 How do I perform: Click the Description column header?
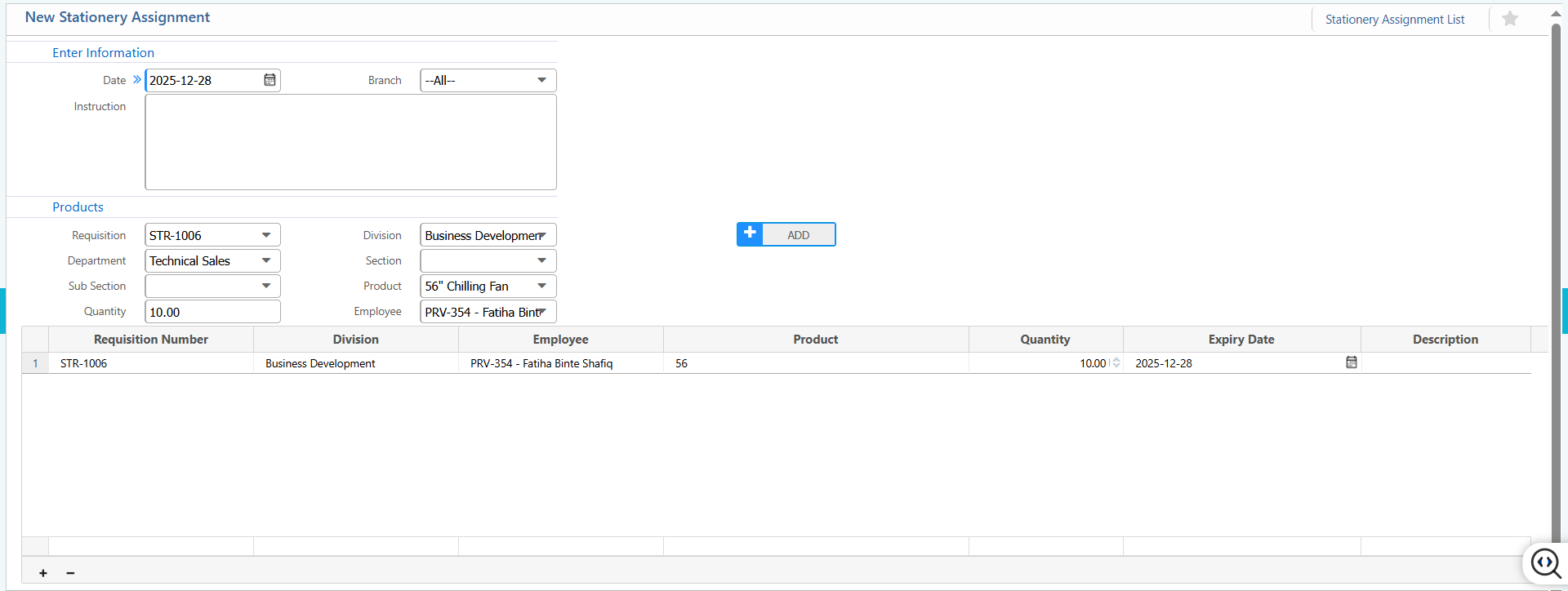(1445, 340)
